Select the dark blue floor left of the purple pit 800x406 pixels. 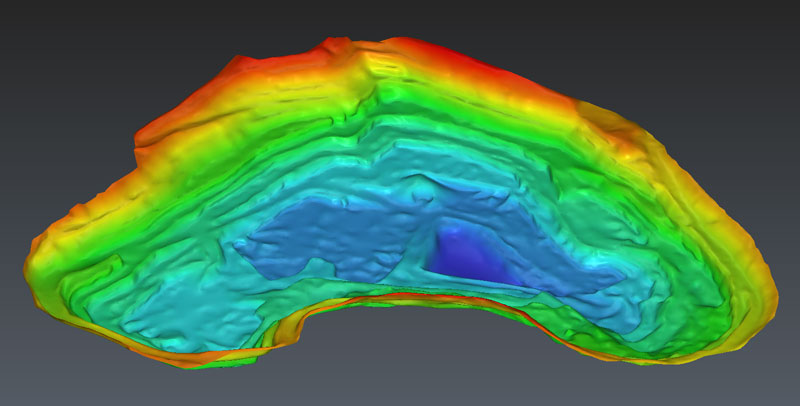pos(330,240)
